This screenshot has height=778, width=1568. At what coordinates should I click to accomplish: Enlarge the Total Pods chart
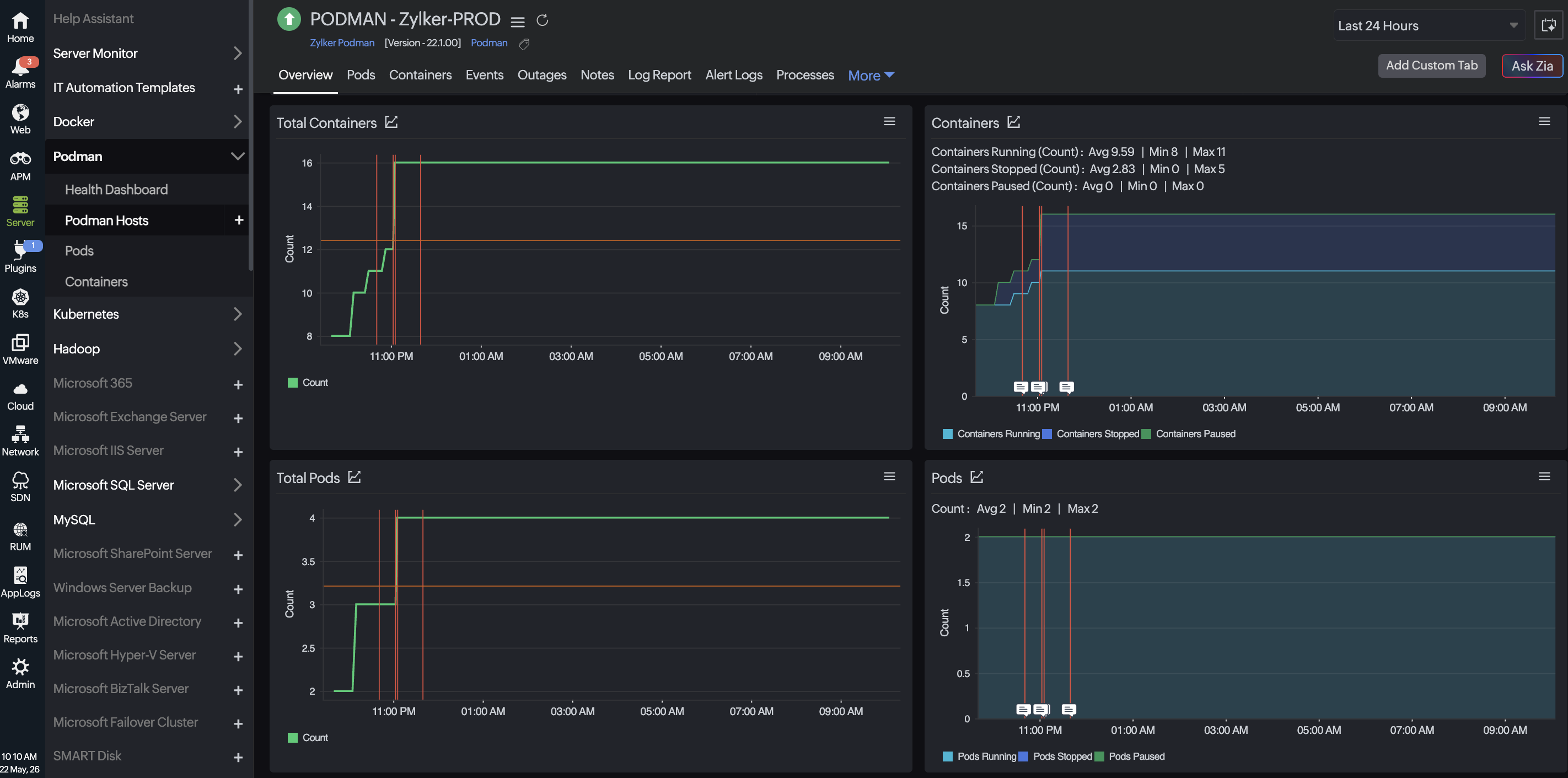click(x=355, y=476)
